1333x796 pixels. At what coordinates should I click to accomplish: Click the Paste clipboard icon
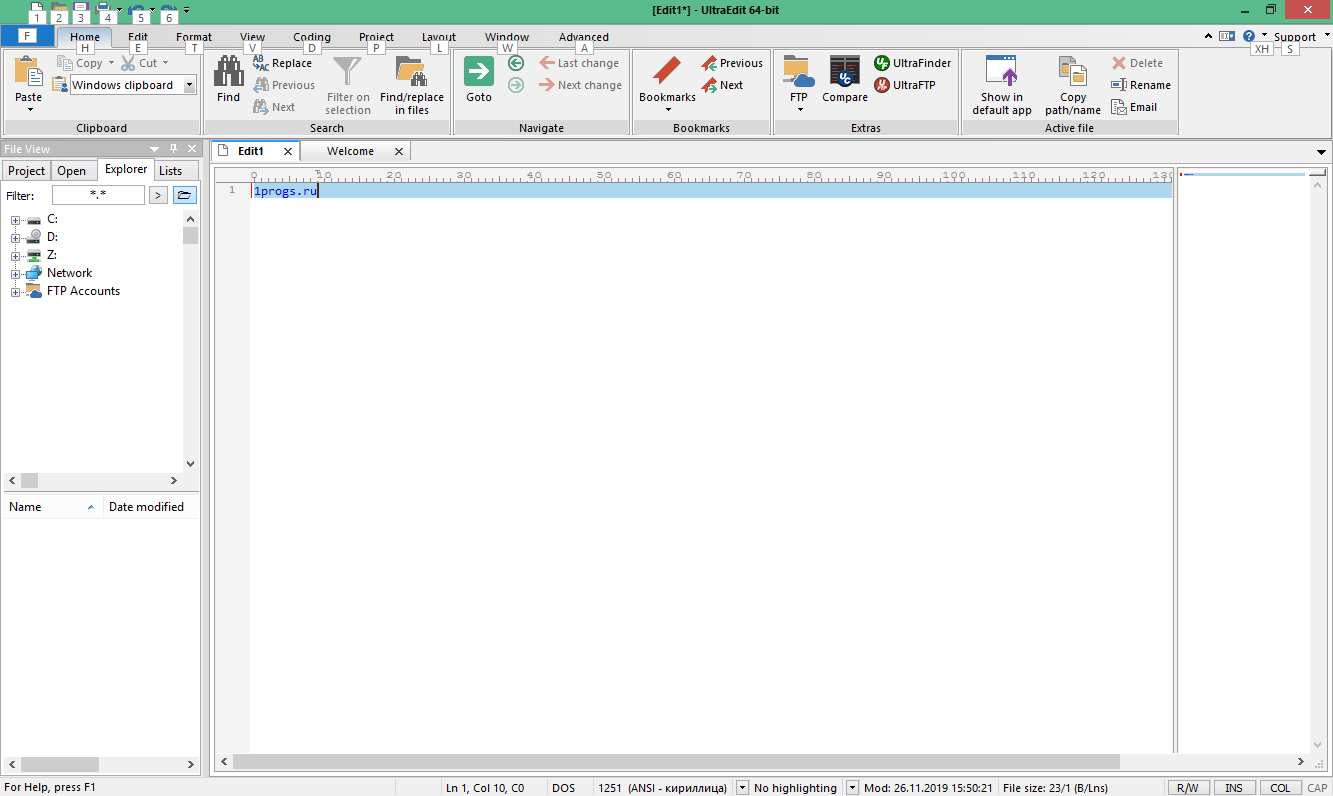coord(29,72)
